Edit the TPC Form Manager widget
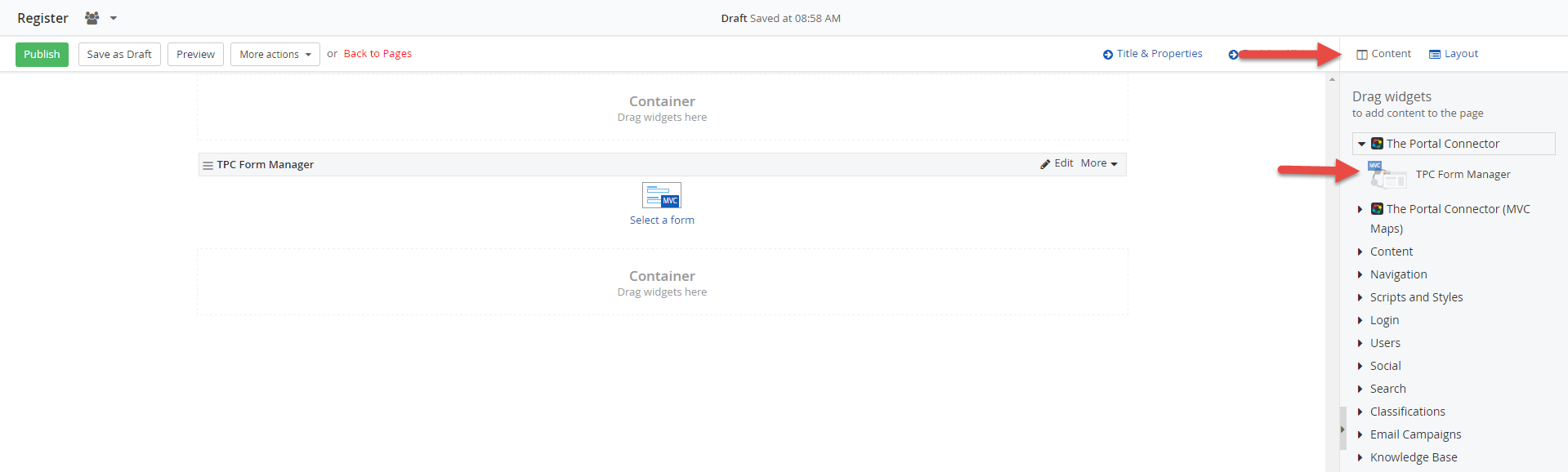Image resolution: width=1568 pixels, height=472 pixels. click(x=1064, y=163)
